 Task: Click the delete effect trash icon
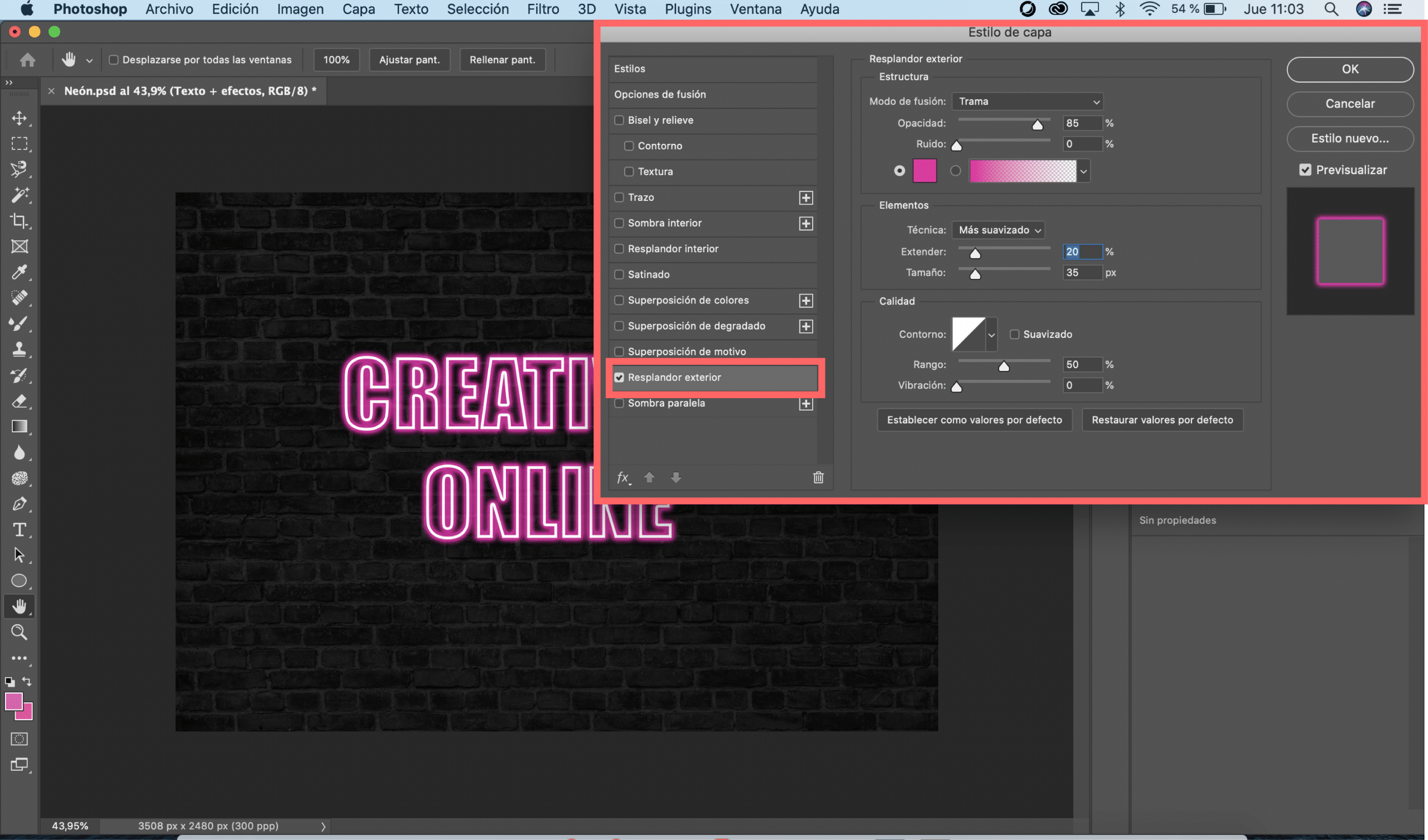click(818, 477)
